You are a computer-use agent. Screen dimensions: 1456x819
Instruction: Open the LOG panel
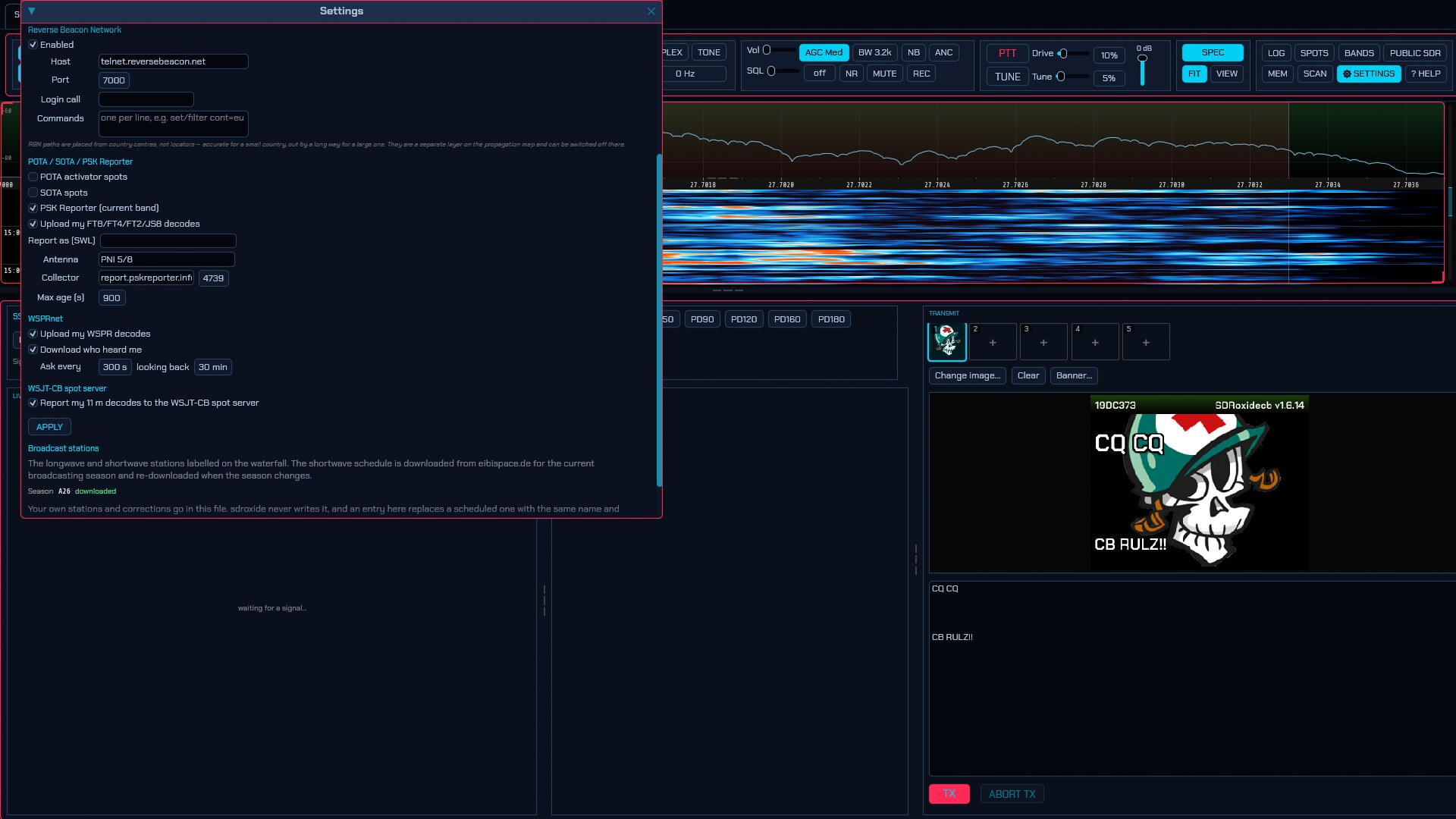coord(1276,53)
